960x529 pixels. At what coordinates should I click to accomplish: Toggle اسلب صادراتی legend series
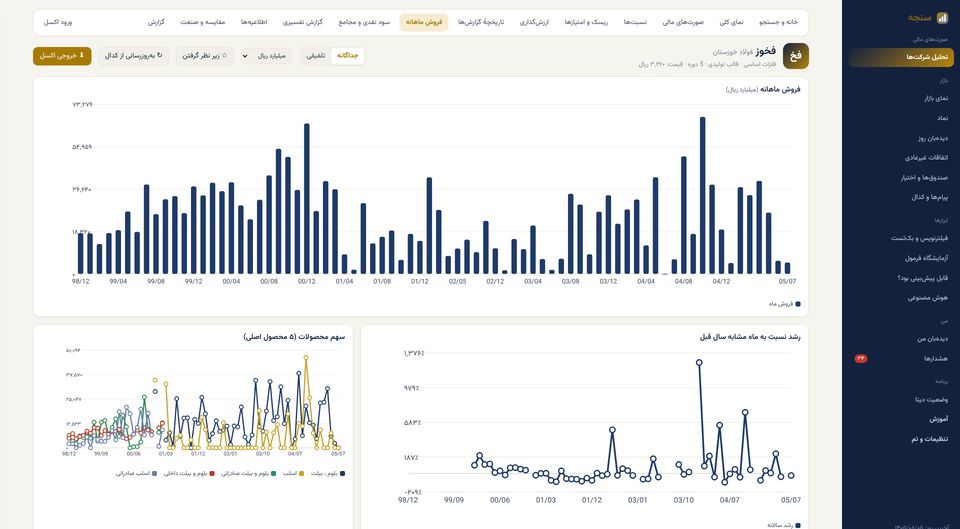pos(137,473)
